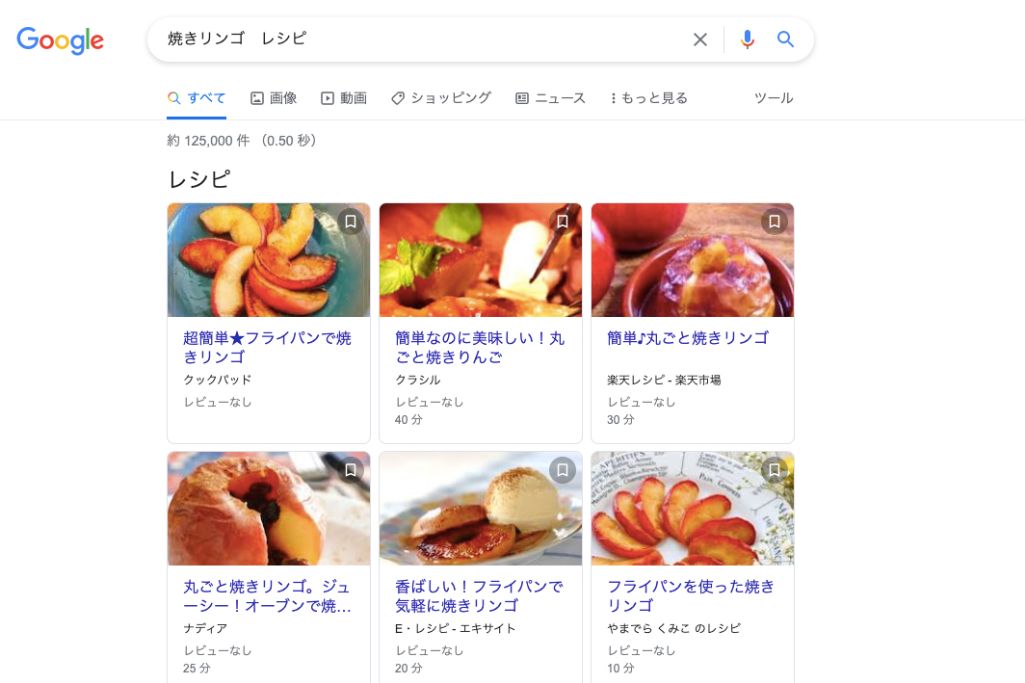Click the X to clear the search query
This screenshot has height=683, width=1025.
[700, 39]
